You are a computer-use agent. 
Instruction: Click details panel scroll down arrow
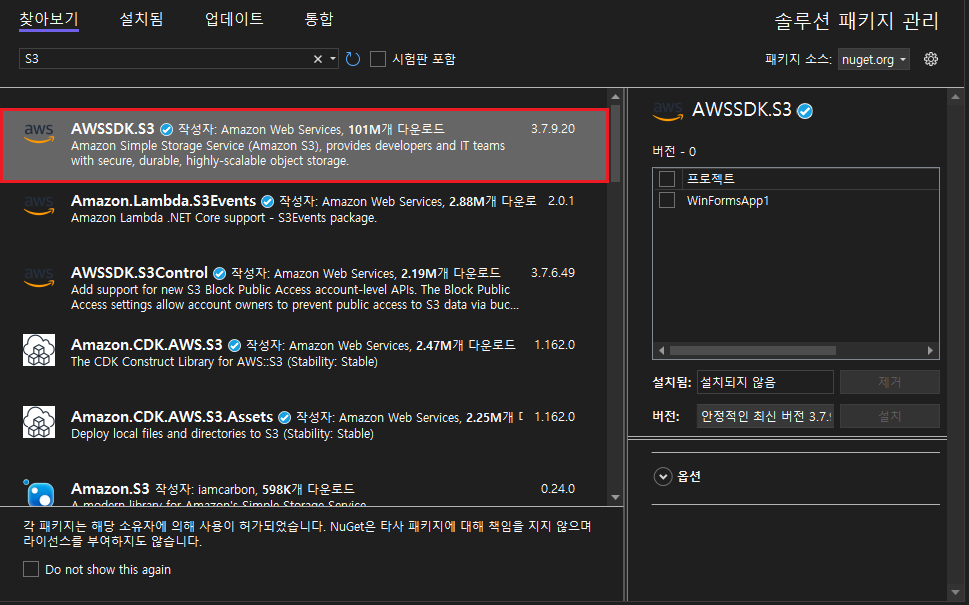[x=955, y=593]
